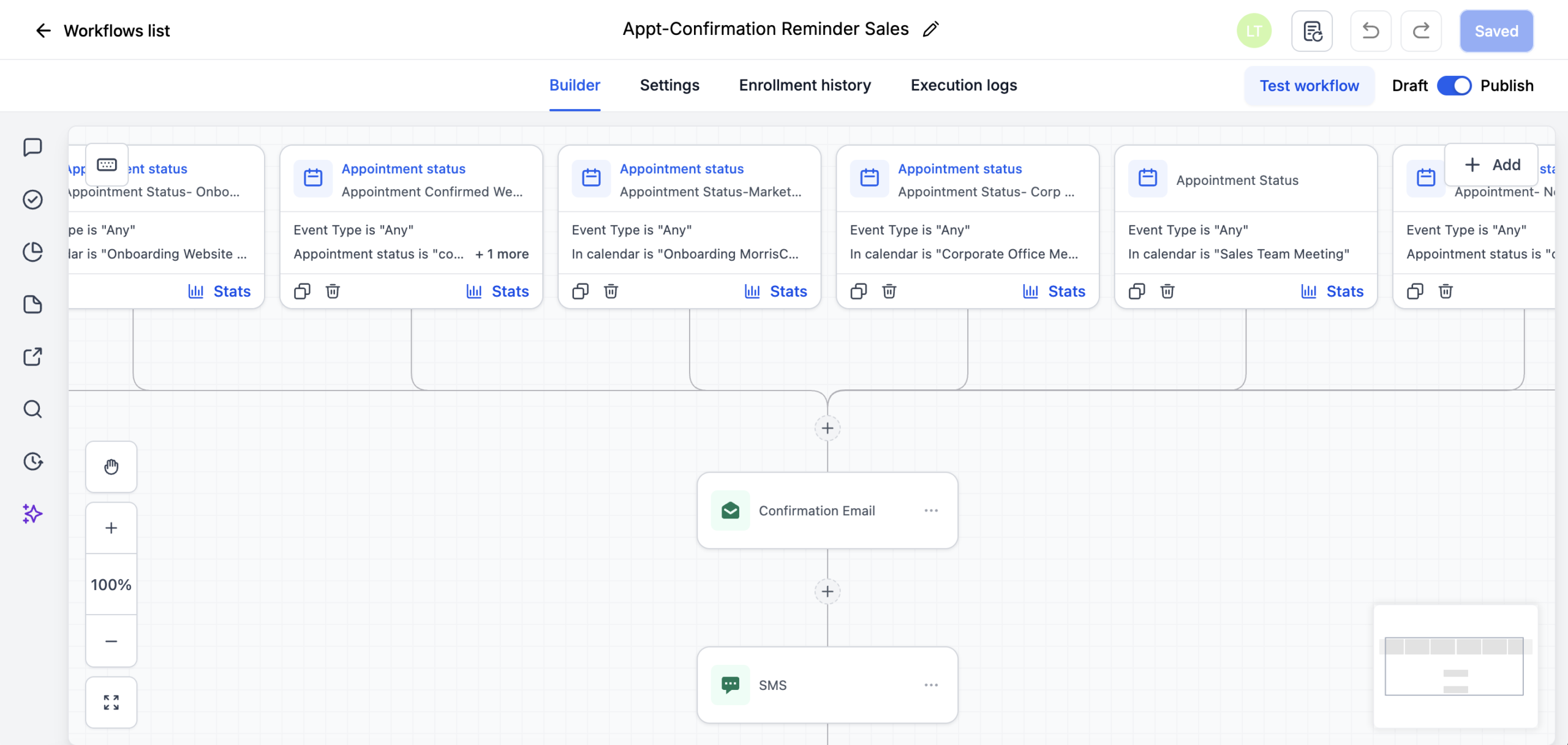1568x745 pixels.
Task: Open Stats on Corporate Office trigger
Action: click(x=1053, y=291)
